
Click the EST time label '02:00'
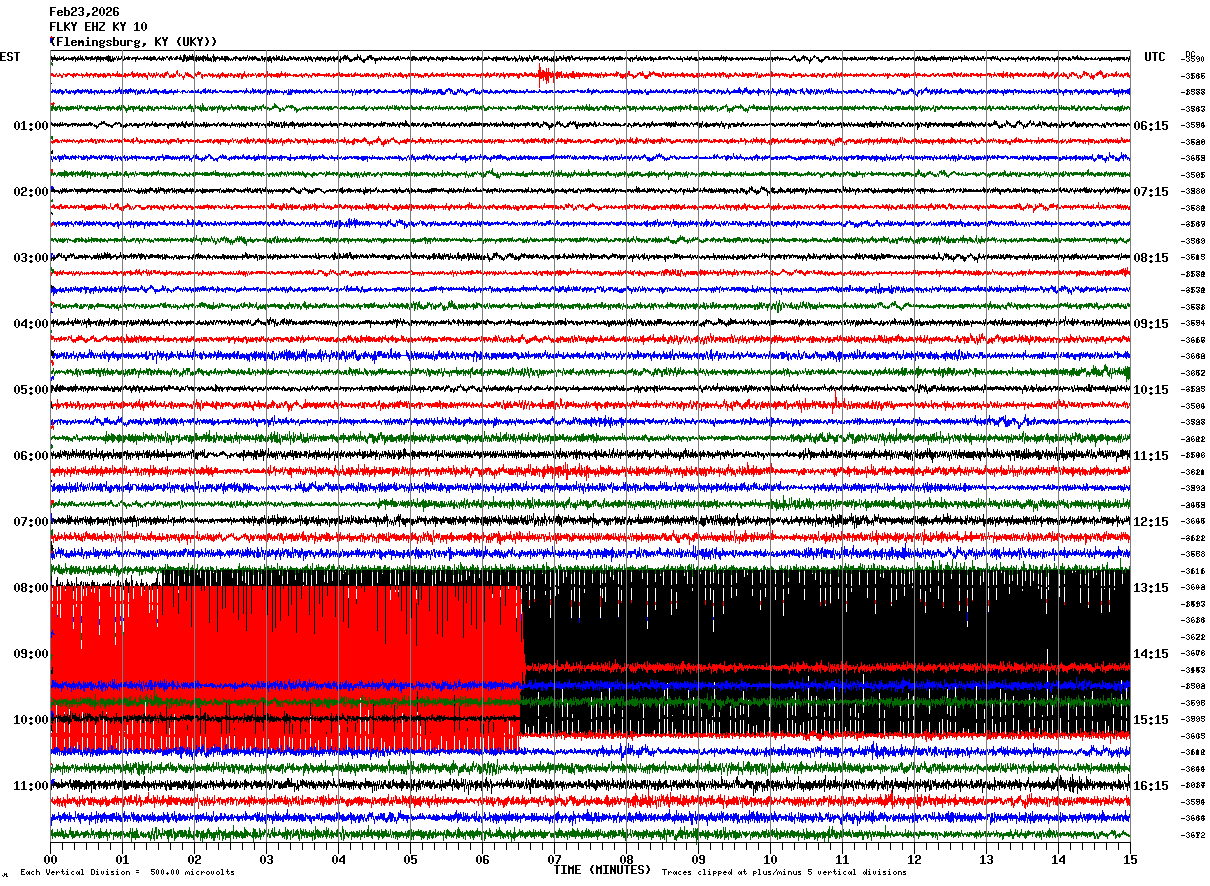(31, 192)
